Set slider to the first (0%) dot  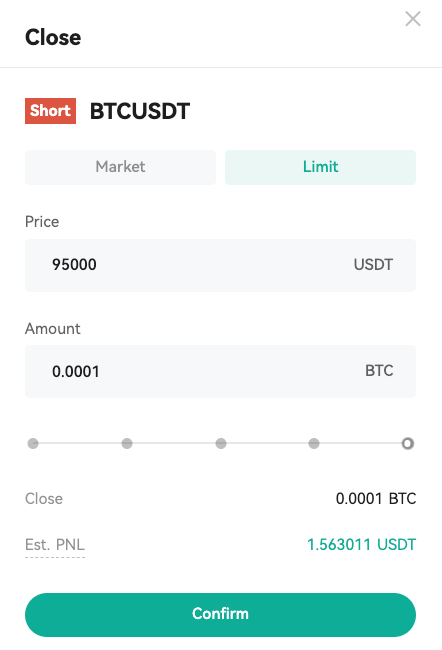(33, 444)
